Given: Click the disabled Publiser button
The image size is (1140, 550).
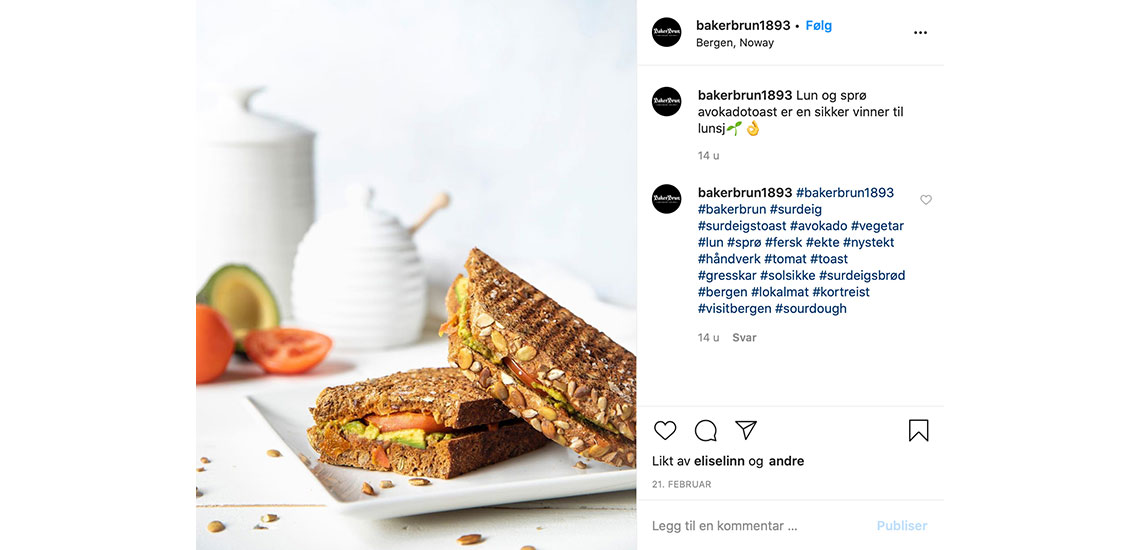Looking at the screenshot, I should pyautogui.click(x=902, y=525).
